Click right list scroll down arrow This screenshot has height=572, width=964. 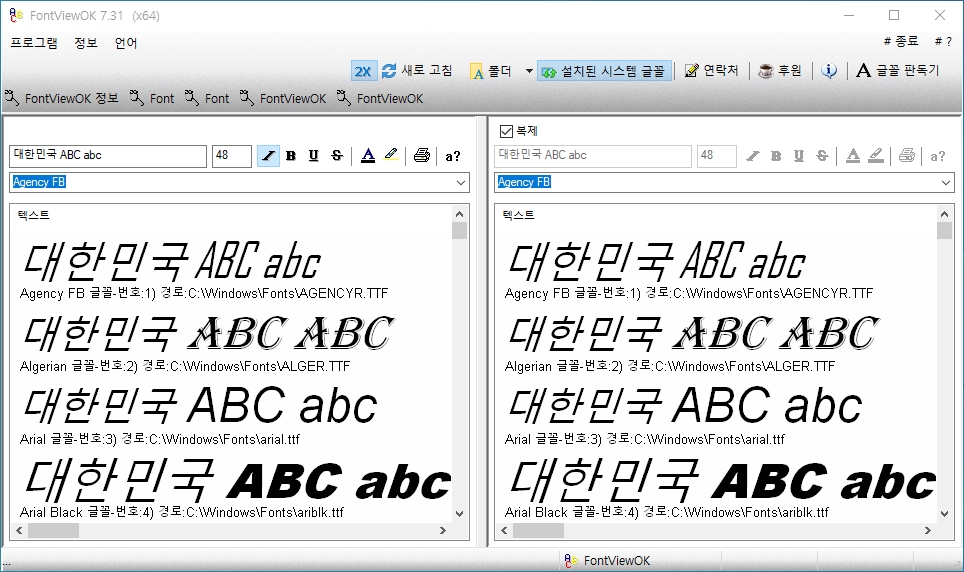944,514
